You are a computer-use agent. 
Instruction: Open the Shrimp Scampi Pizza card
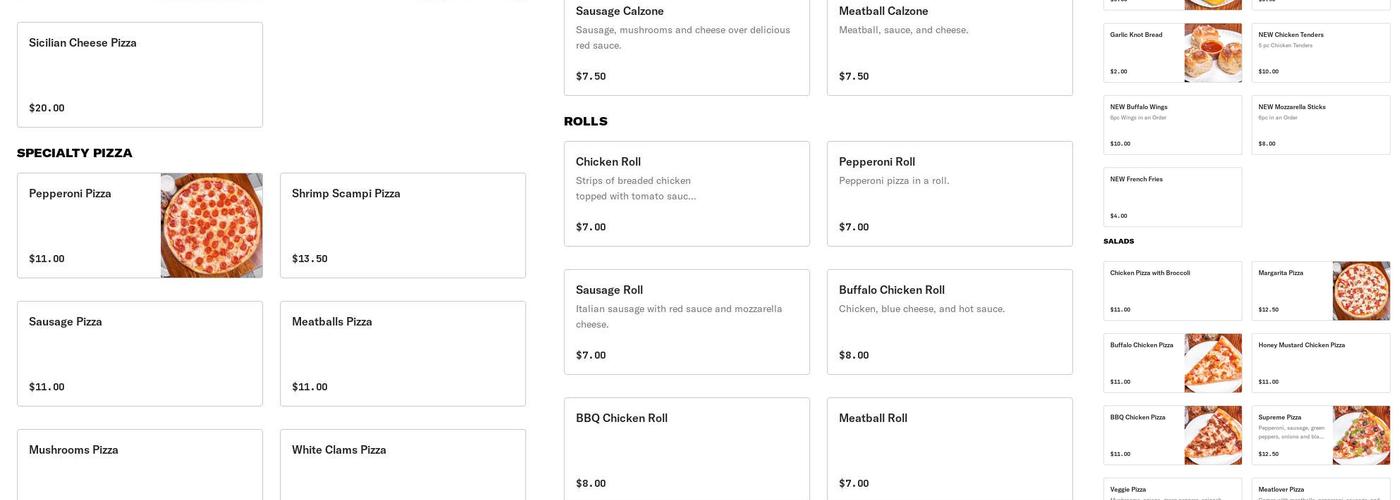(x=402, y=225)
